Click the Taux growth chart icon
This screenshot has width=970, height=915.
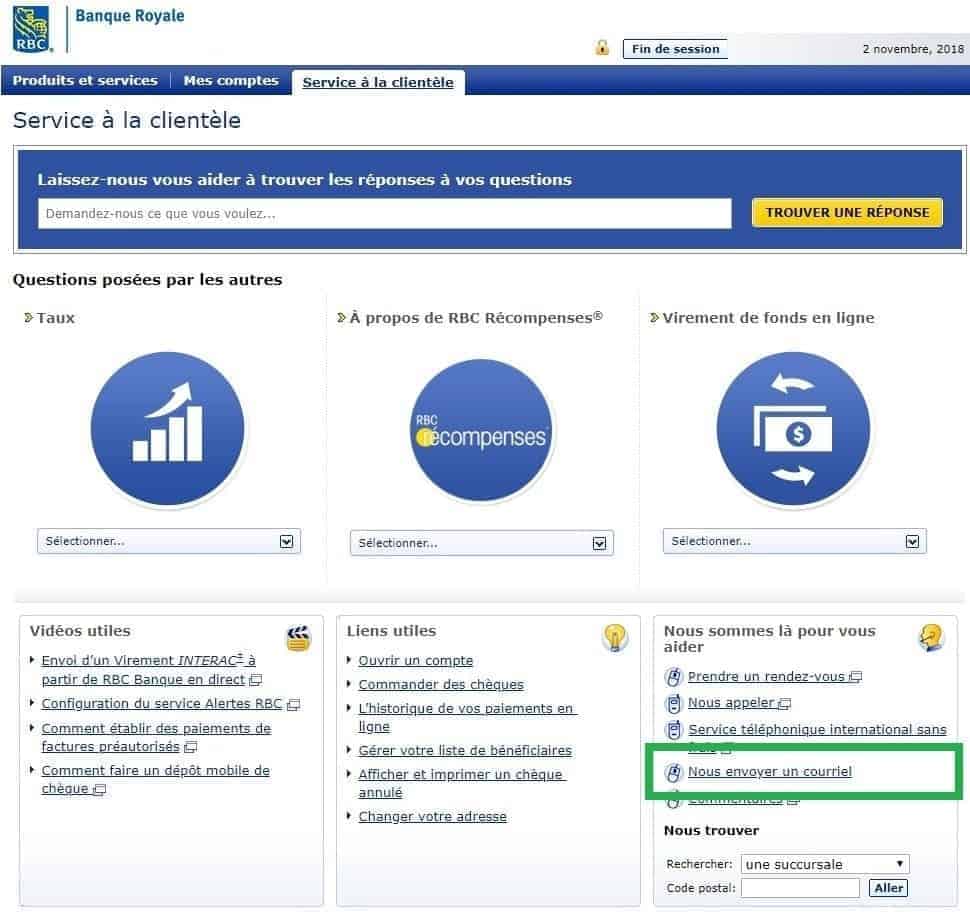(167, 429)
